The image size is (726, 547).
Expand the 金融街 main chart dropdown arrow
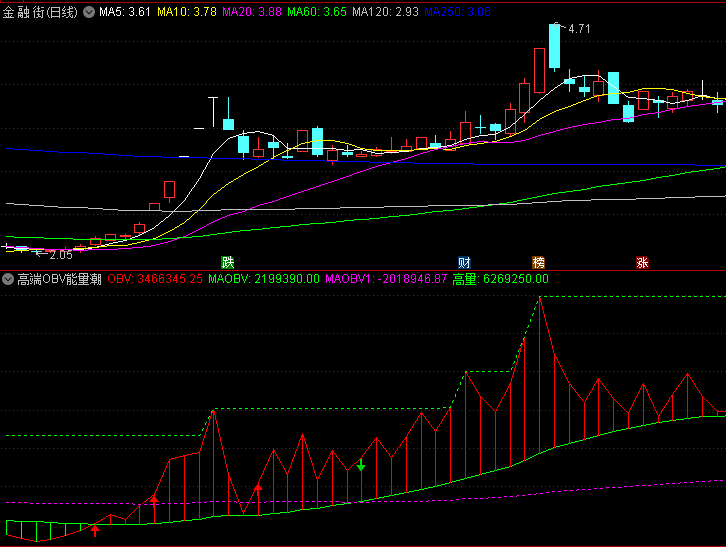click(x=90, y=11)
